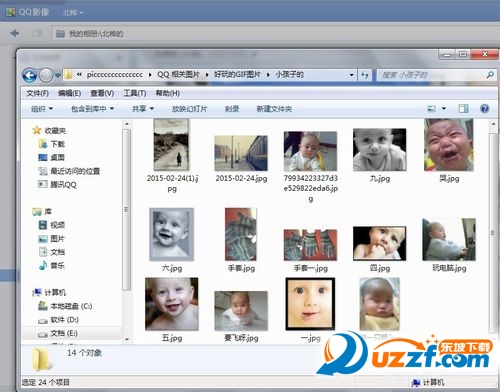Open the help question mark icon
The width and height of the screenshot is (500, 392).
tap(484, 108)
